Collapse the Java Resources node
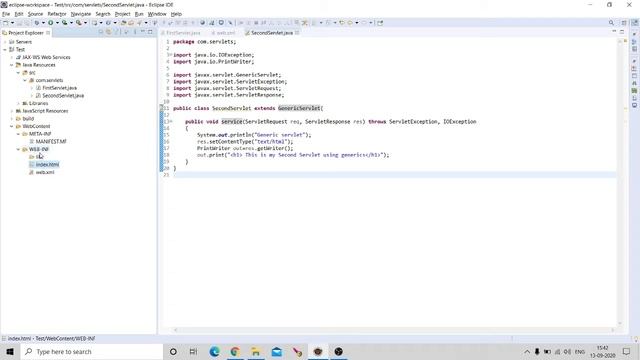Image resolution: width=640 pixels, height=360 pixels. click(12, 65)
